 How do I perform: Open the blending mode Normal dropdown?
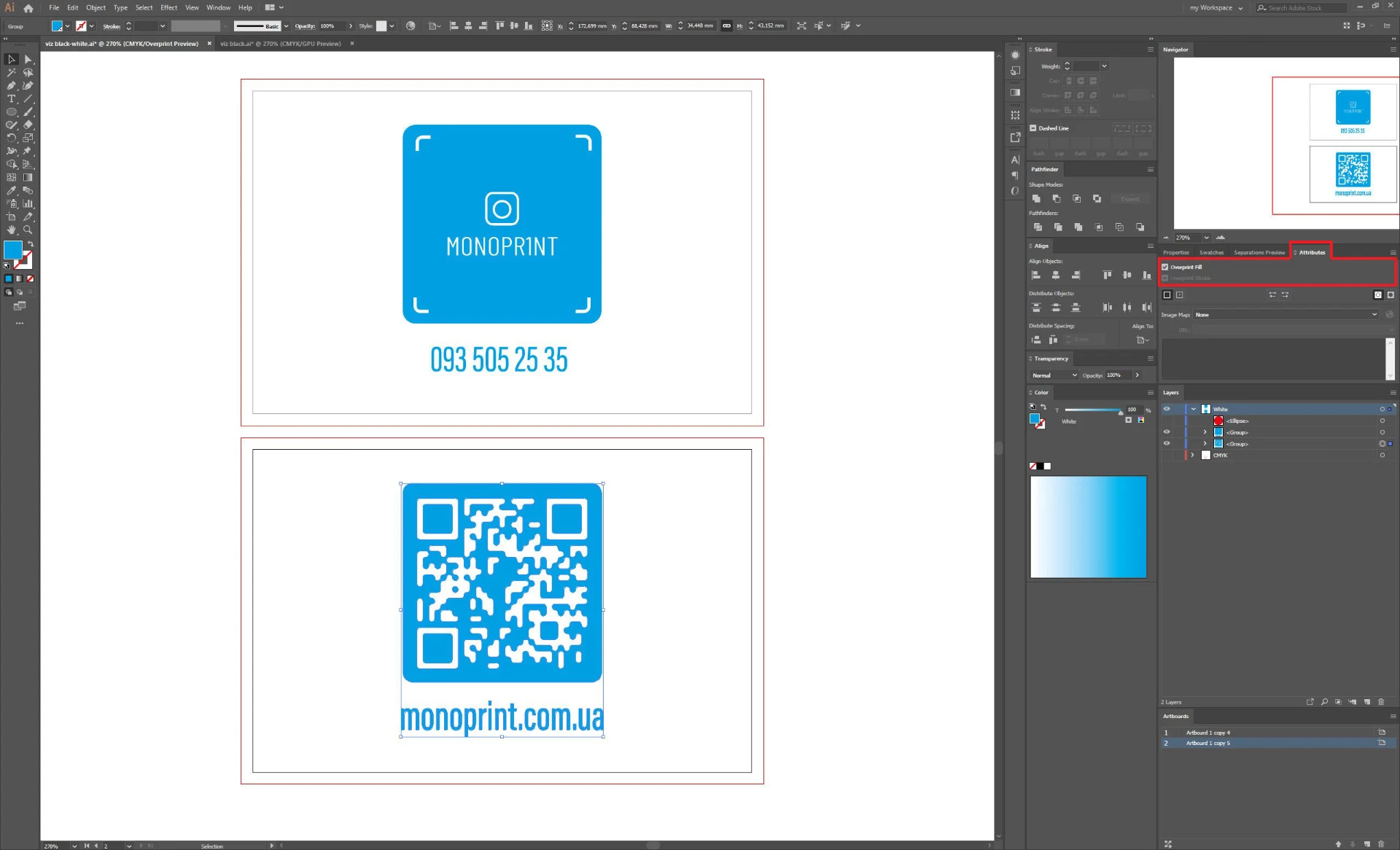point(1054,375)
